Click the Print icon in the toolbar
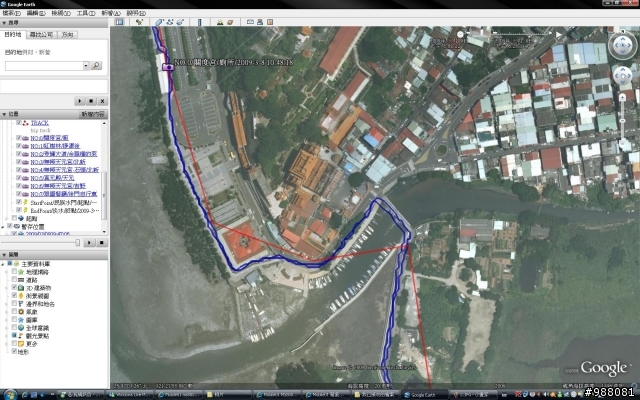640x400 pixels. pyautogui.click(x=260, y=22)
